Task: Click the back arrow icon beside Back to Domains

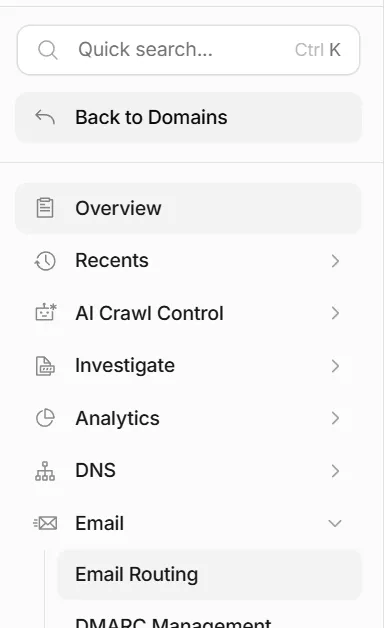Action: [x=45, y=117]
